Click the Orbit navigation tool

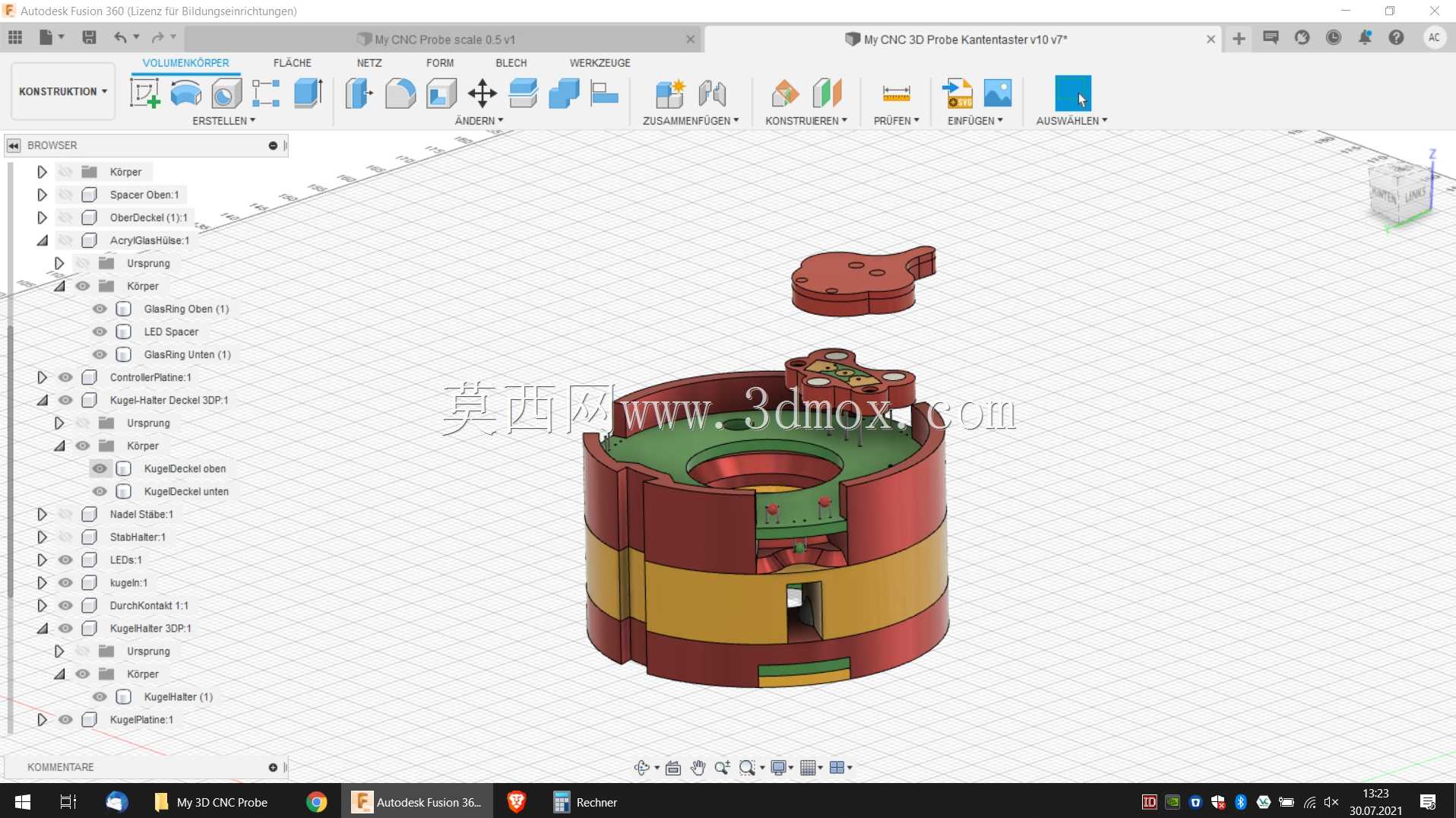(x=641, y=768)
